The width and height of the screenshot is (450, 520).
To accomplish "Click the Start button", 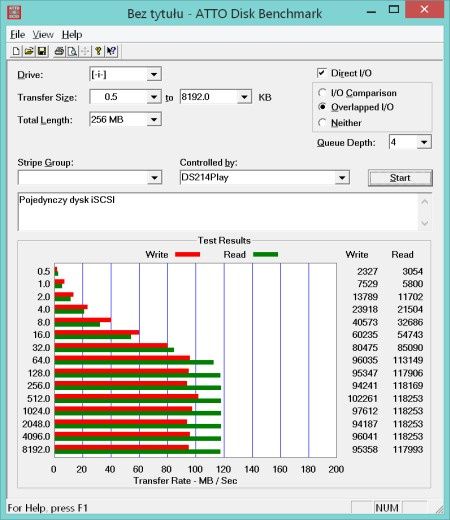I will [x=400, y=178].
